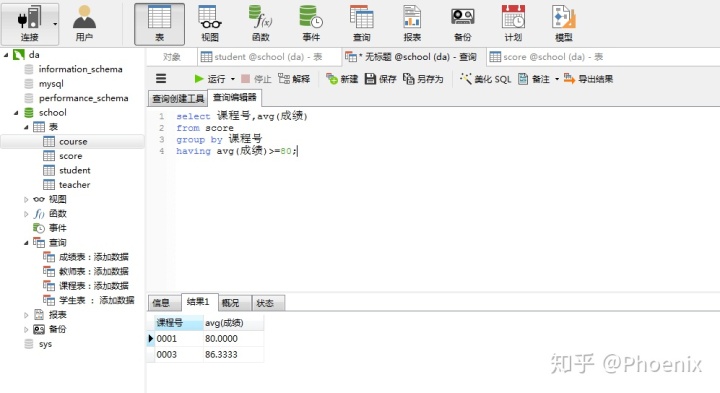Switch to the 对象 (Objects) tab
This screenshot has height=393, width=720.
172,57
